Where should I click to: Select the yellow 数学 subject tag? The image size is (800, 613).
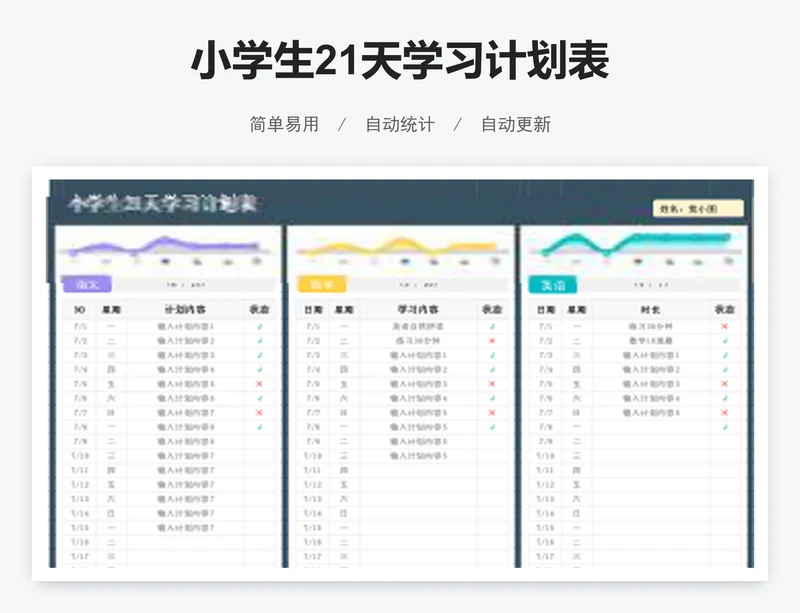tap(321, 284)
